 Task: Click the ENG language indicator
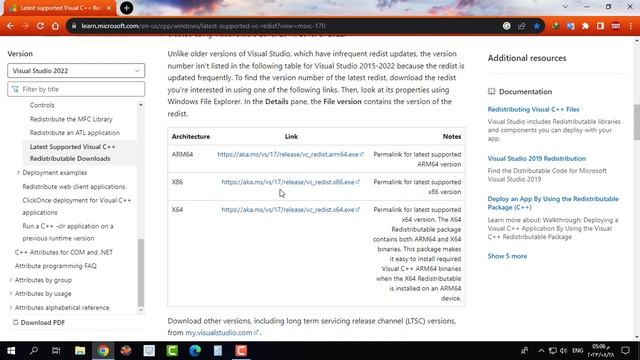[578, 351]
